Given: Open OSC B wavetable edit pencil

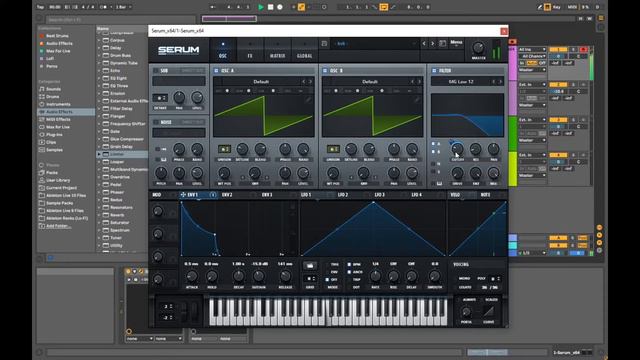Looking at the screenshot, I should pos(417,99).
